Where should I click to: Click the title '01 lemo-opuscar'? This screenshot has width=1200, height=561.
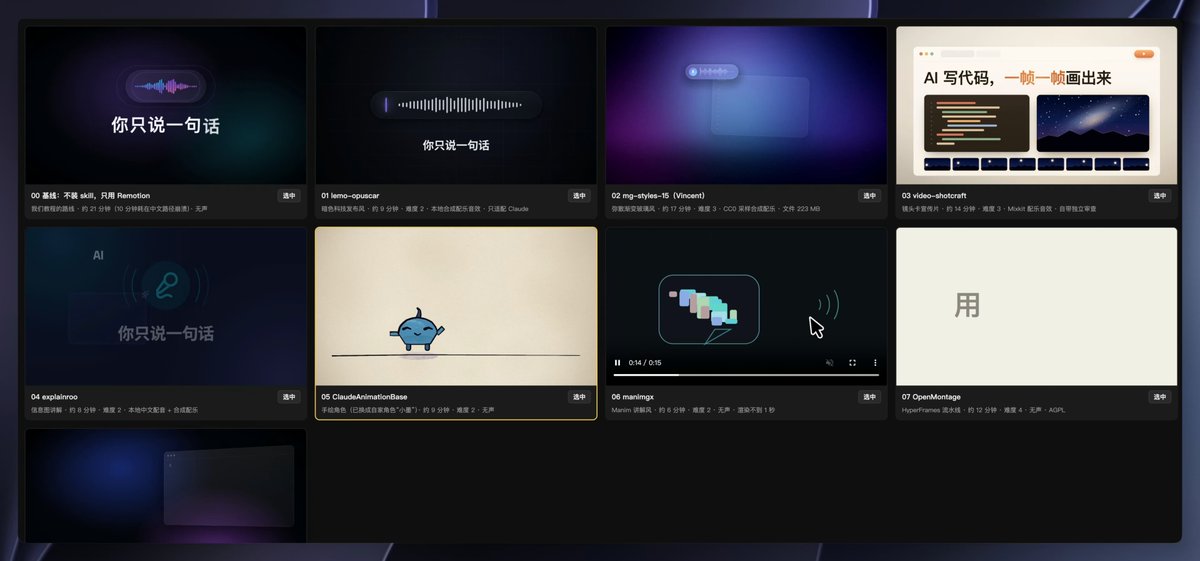coord(350,196)
